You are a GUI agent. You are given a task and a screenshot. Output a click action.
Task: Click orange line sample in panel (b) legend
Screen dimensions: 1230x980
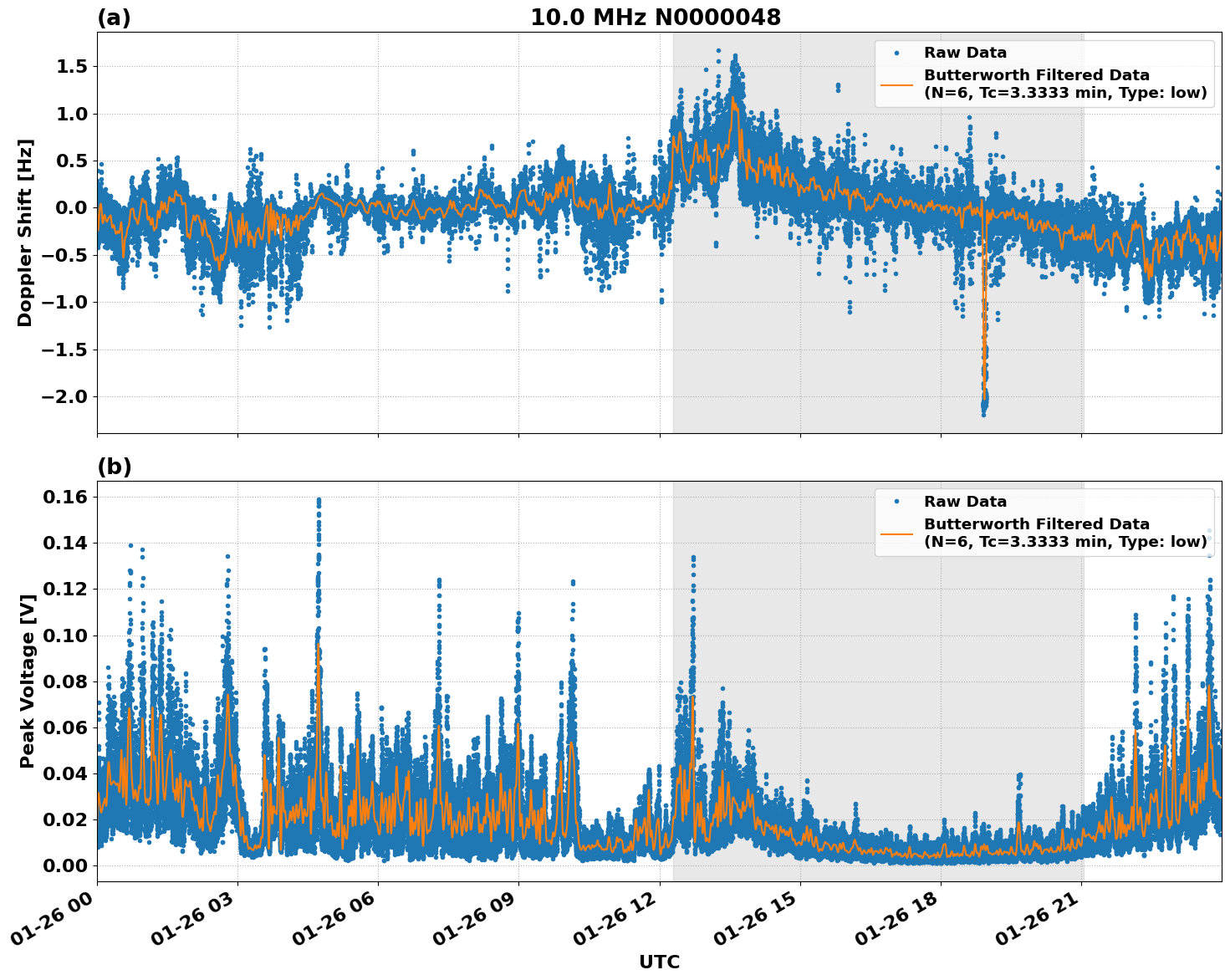coord(896,533)
